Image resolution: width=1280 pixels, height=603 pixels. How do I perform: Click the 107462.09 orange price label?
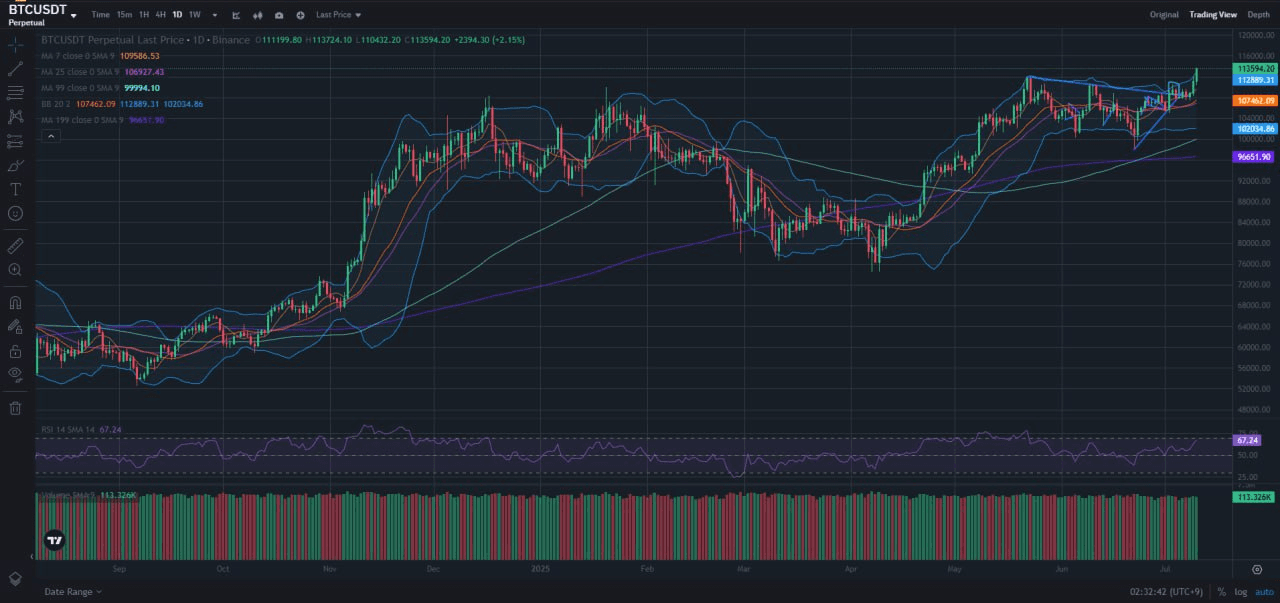(1255, 101)
